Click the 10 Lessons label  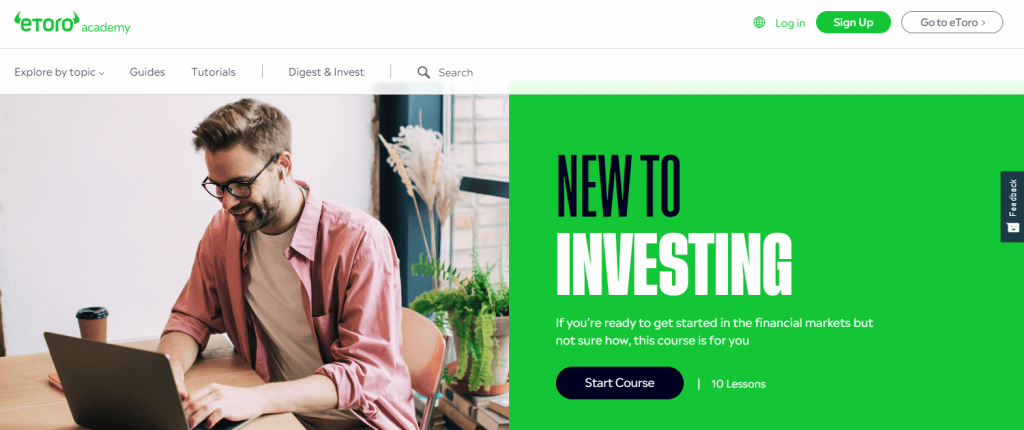point(739,384)
